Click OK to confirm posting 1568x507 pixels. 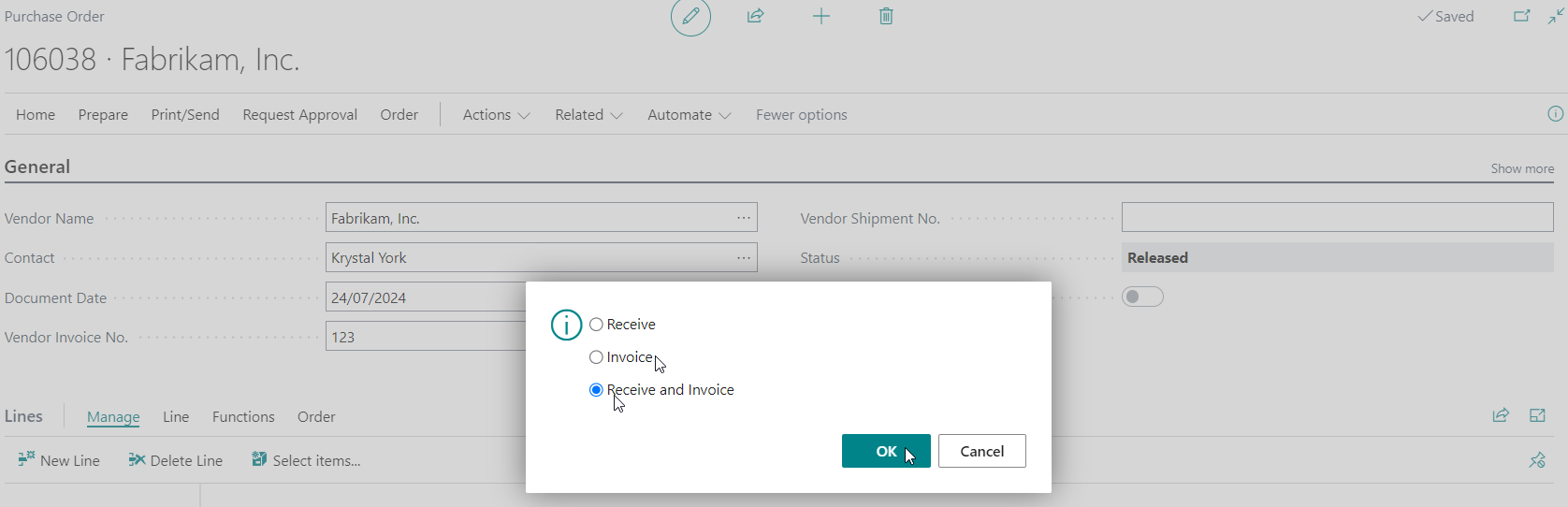[886, 451]
